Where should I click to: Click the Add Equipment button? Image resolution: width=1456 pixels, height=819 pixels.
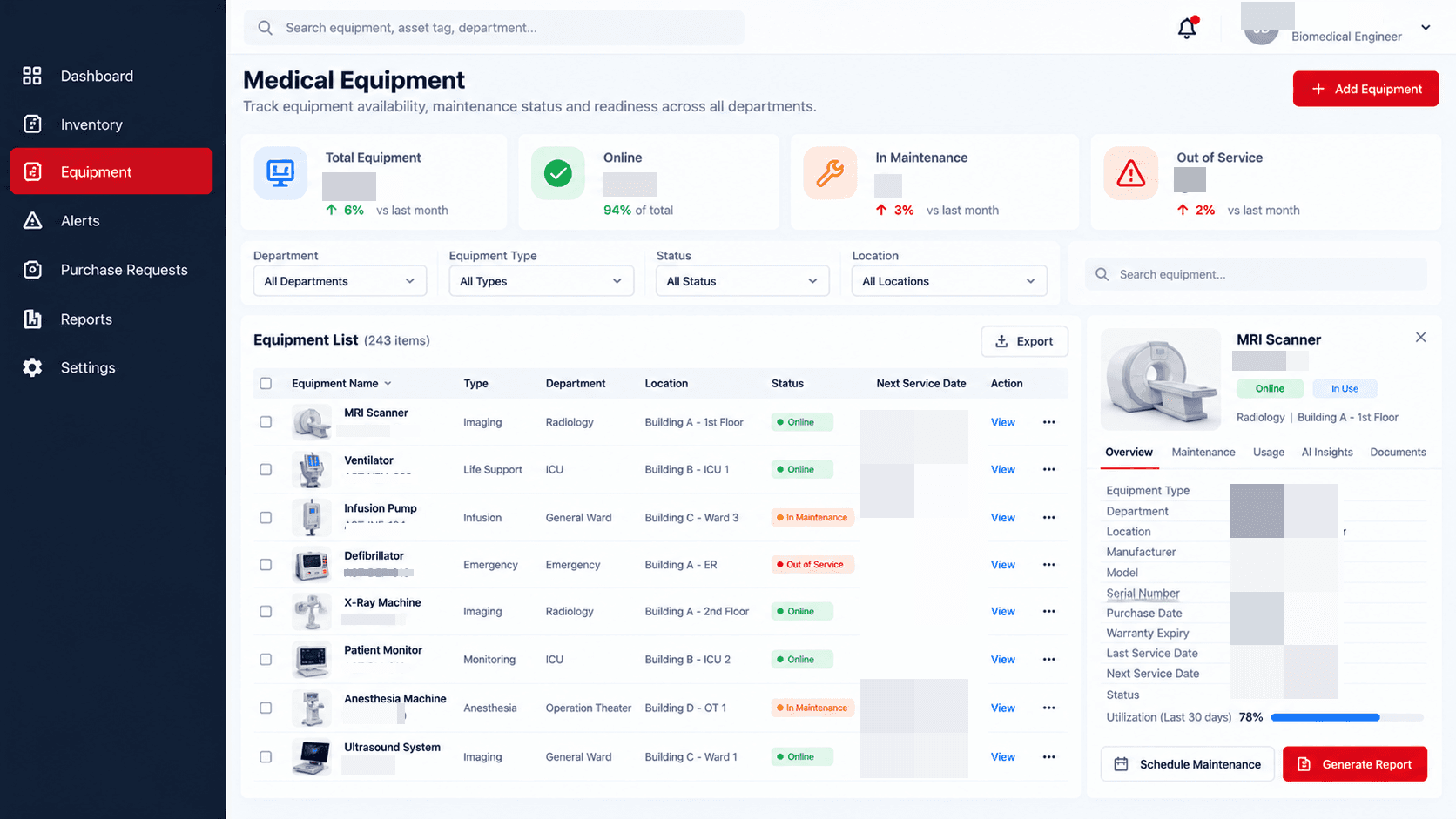coord(1365,89)
